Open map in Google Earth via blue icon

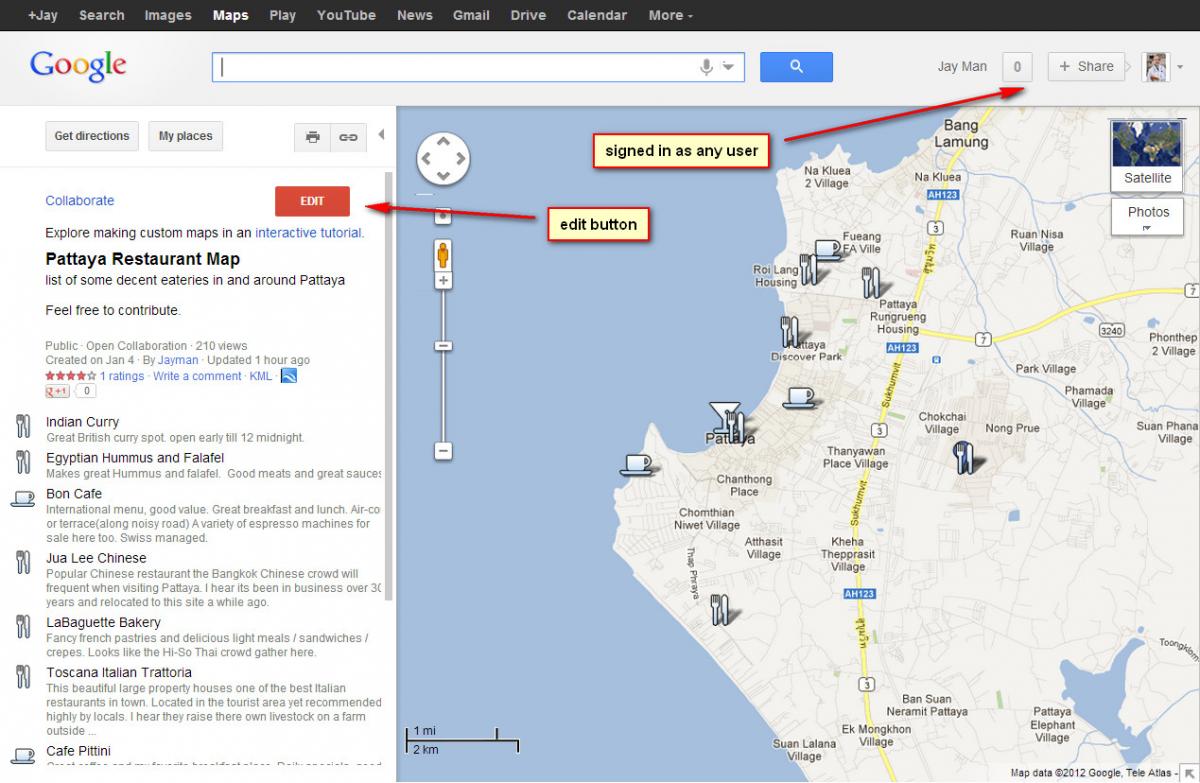pyautogui.click(x=288, y=376)
